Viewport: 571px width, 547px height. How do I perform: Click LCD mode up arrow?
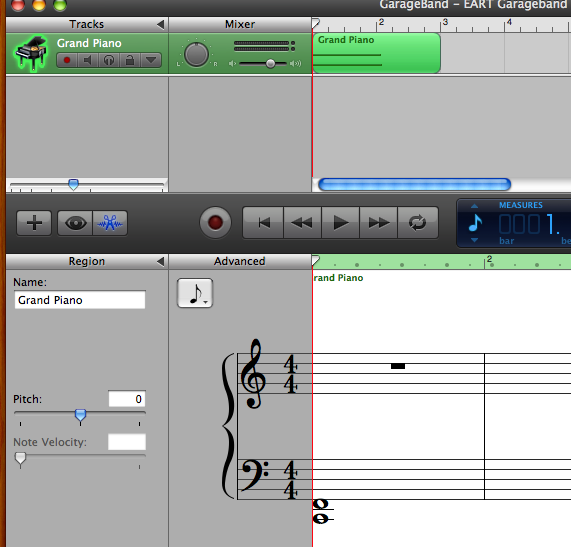(x=474, y=206)
